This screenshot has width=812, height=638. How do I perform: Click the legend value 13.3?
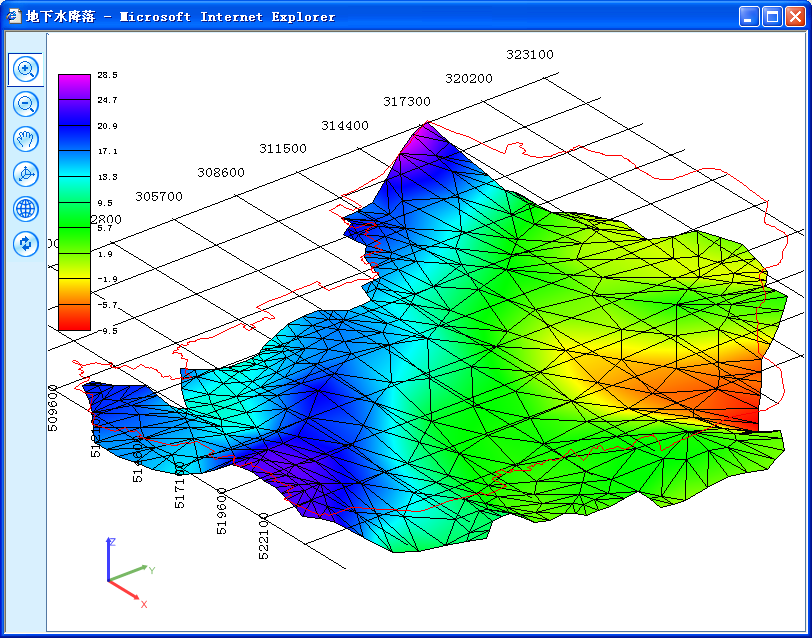click(107, 177)
